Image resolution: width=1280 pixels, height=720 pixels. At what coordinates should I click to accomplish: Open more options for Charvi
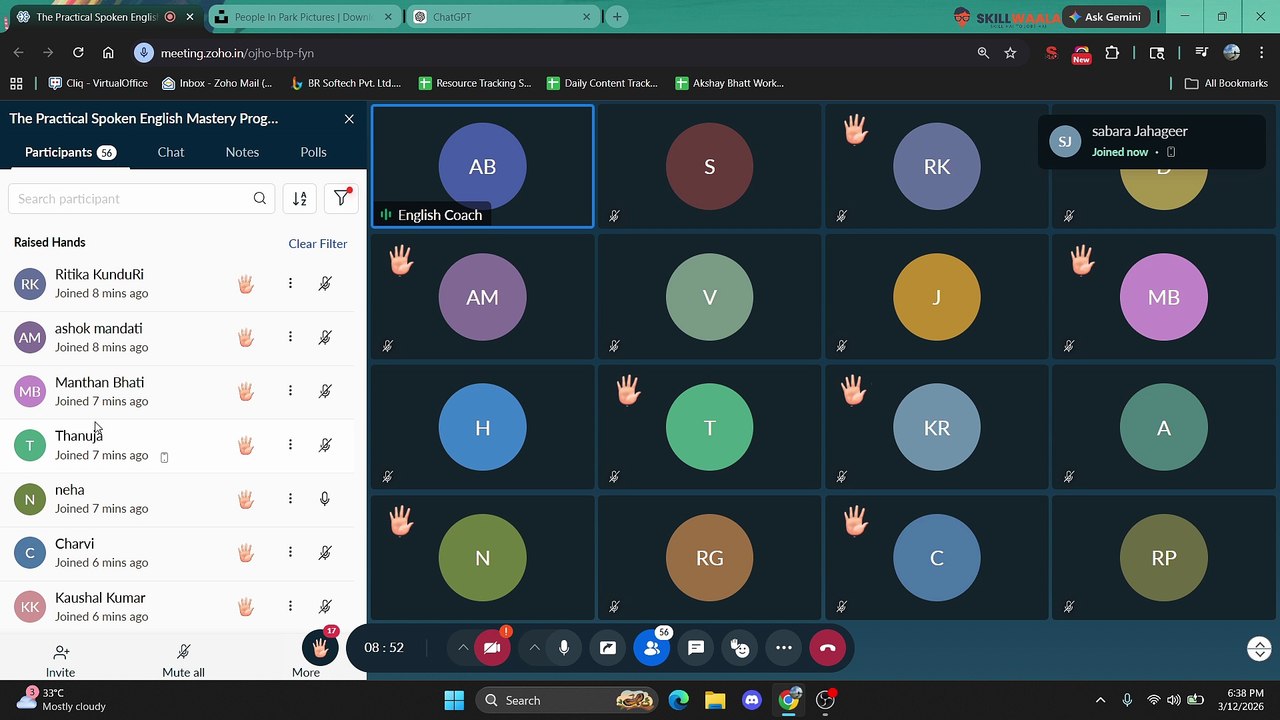point(290,552)
